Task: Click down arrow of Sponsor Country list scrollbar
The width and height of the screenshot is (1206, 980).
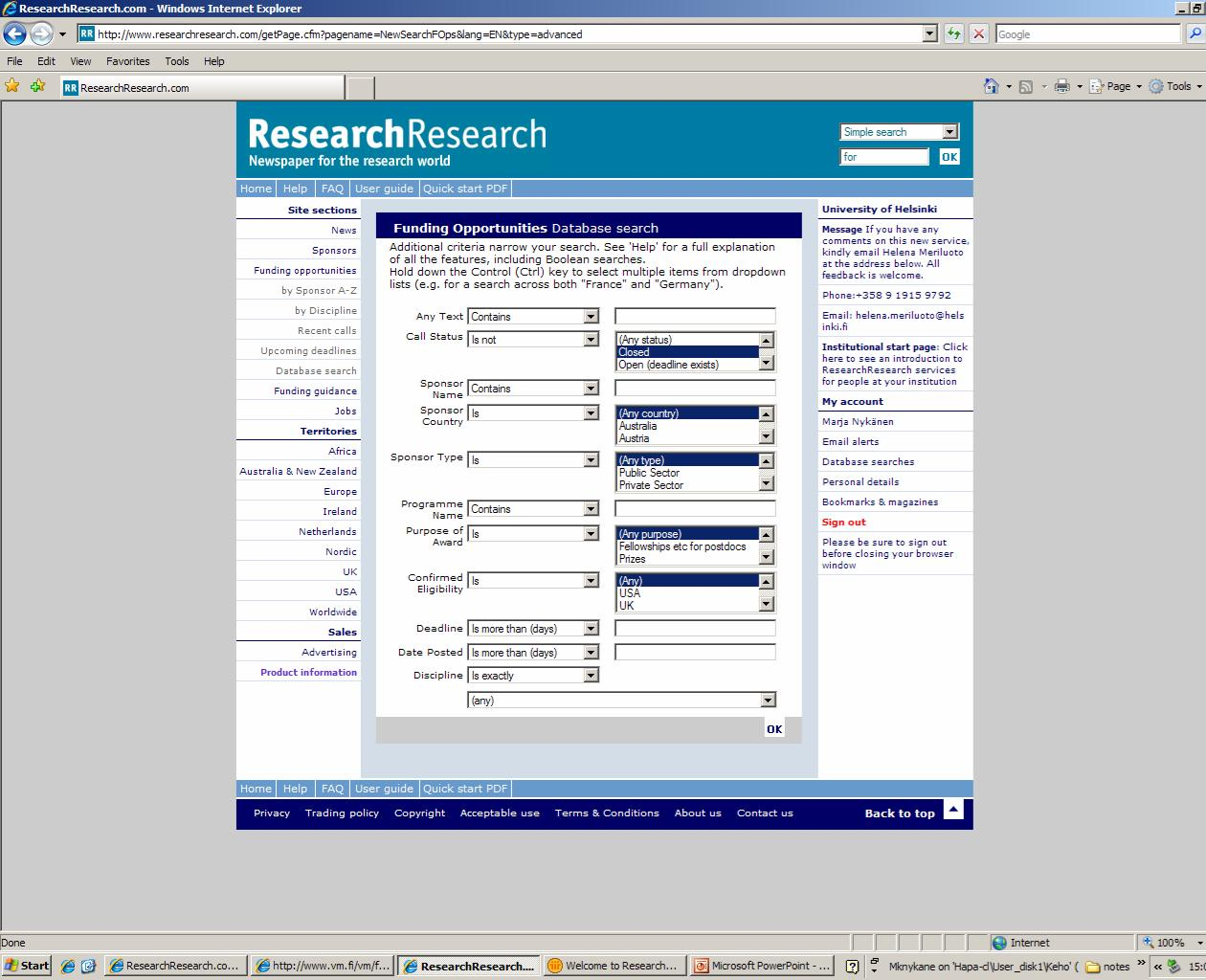Action: (x=766, y=437)
